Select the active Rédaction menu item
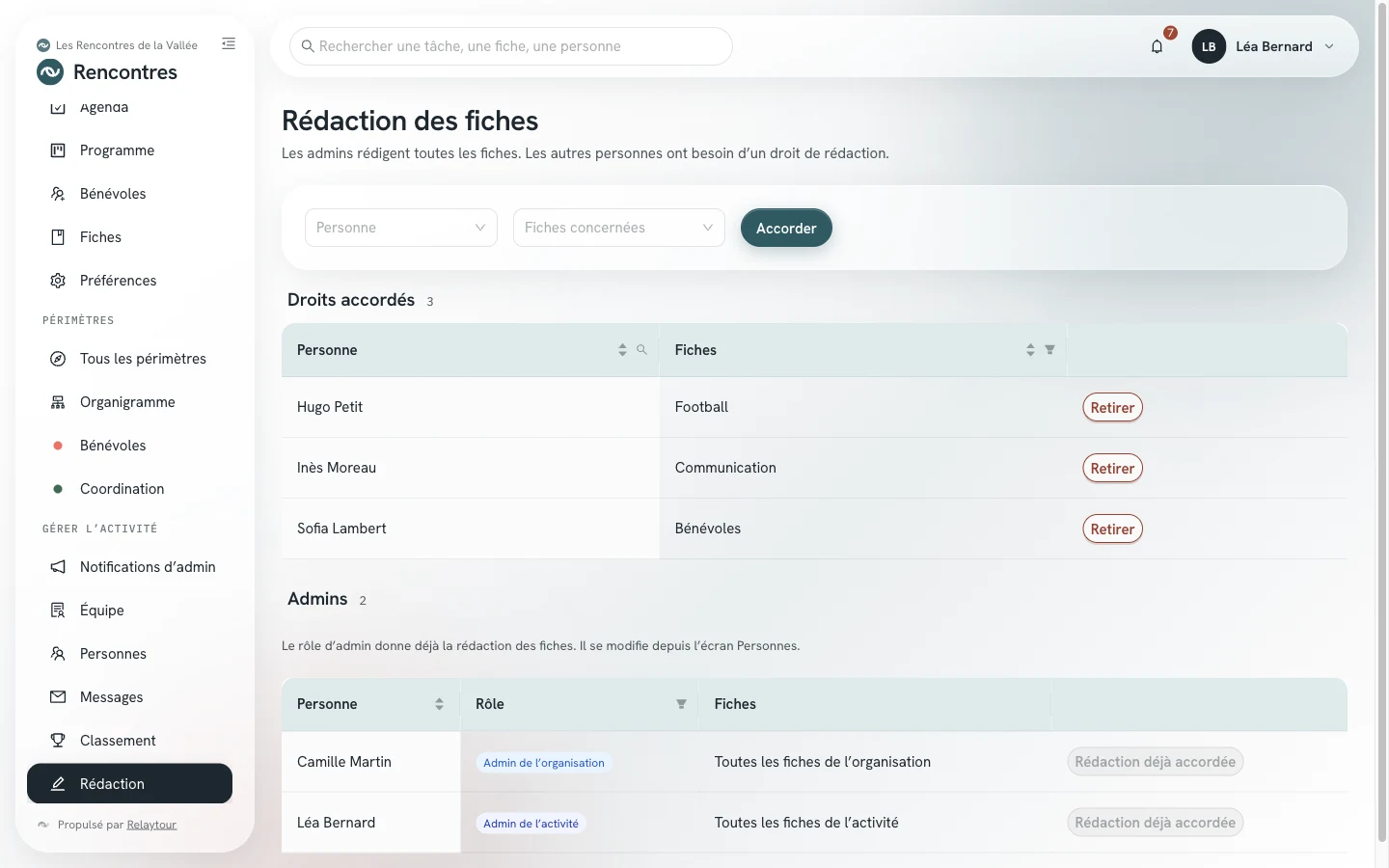Screen dimensions: 1389x868 (x=129, y=784)
